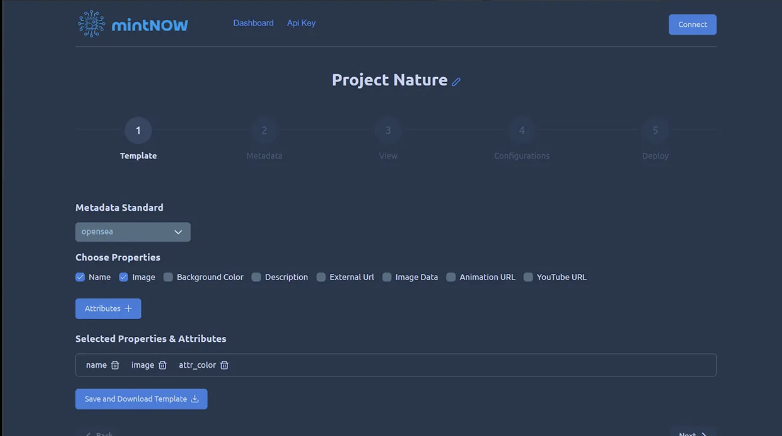Remove attr_color with its trash icon
Viewport: 782px width, 436px height.
click(x=224, y=365)
